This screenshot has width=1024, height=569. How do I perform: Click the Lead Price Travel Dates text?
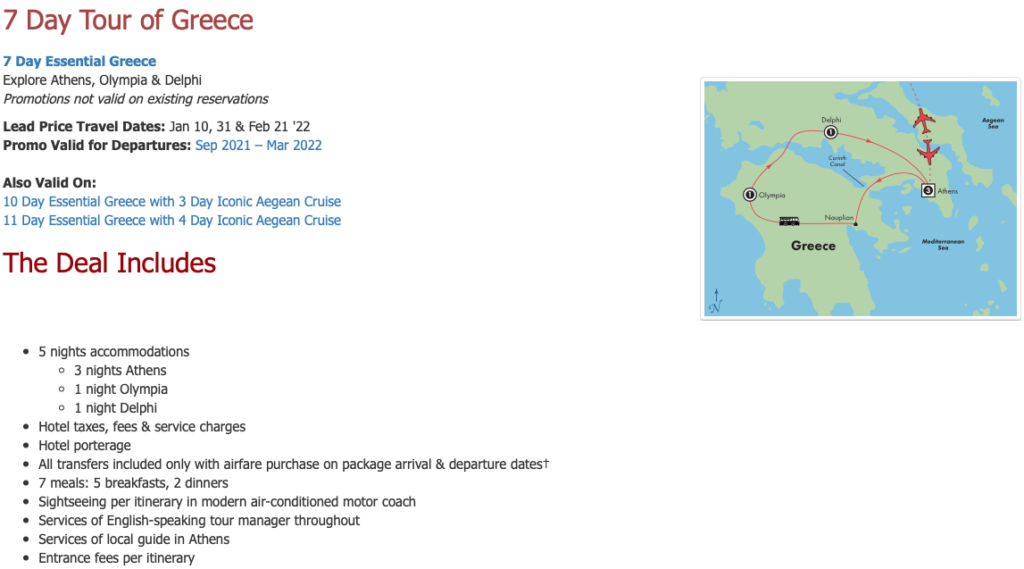tap(84, 126)
